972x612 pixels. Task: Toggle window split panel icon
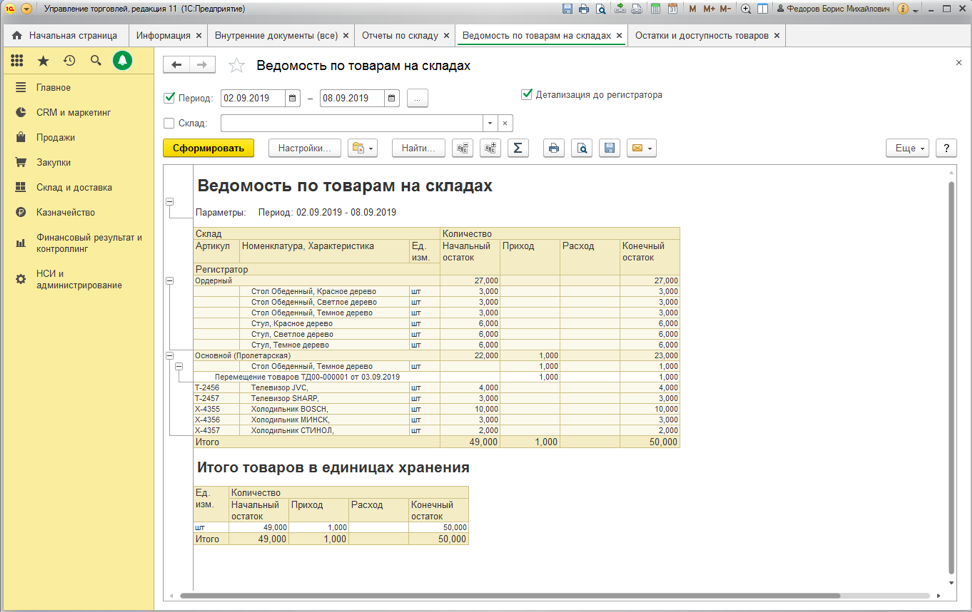762,9
